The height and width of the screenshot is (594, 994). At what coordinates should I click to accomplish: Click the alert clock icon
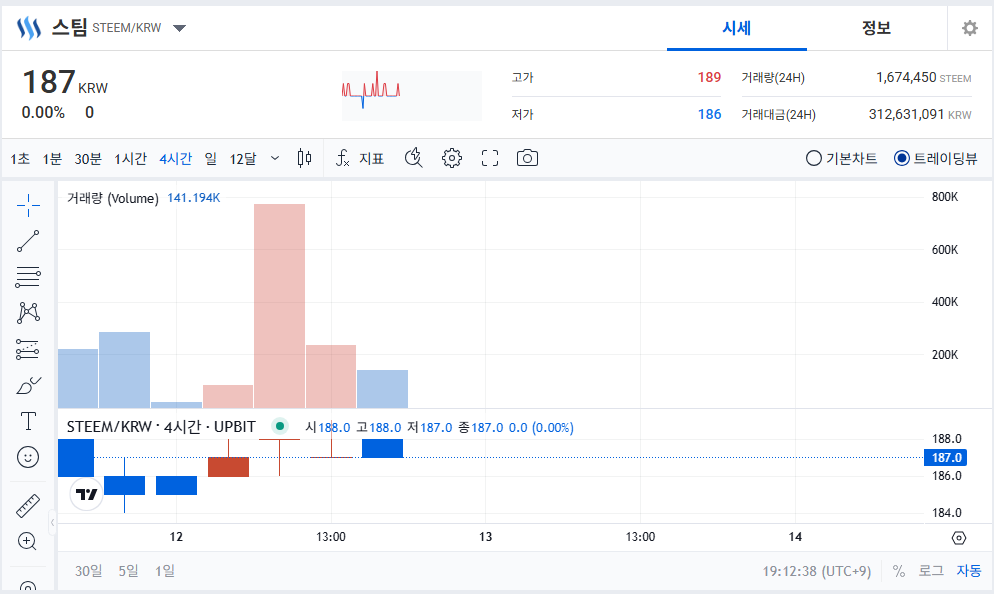(413, 158)
